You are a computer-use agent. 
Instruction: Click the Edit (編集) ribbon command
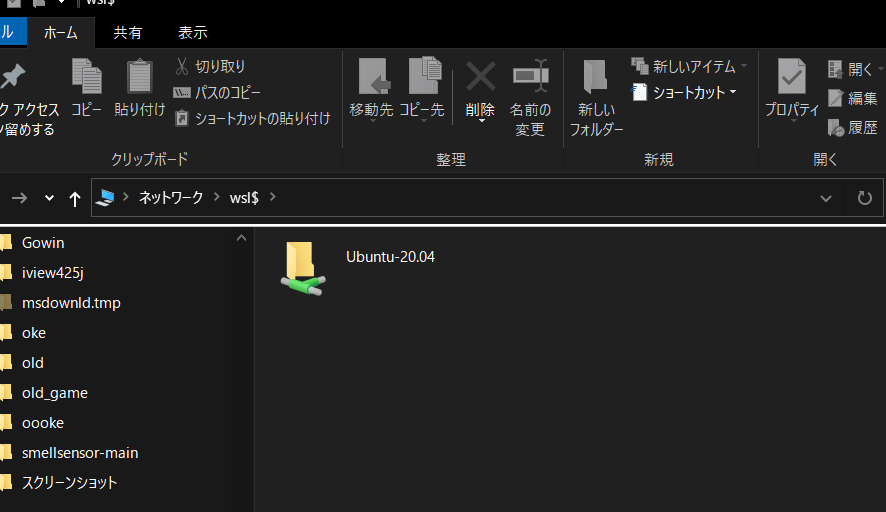pyautogui.click(x=853, y=98)
